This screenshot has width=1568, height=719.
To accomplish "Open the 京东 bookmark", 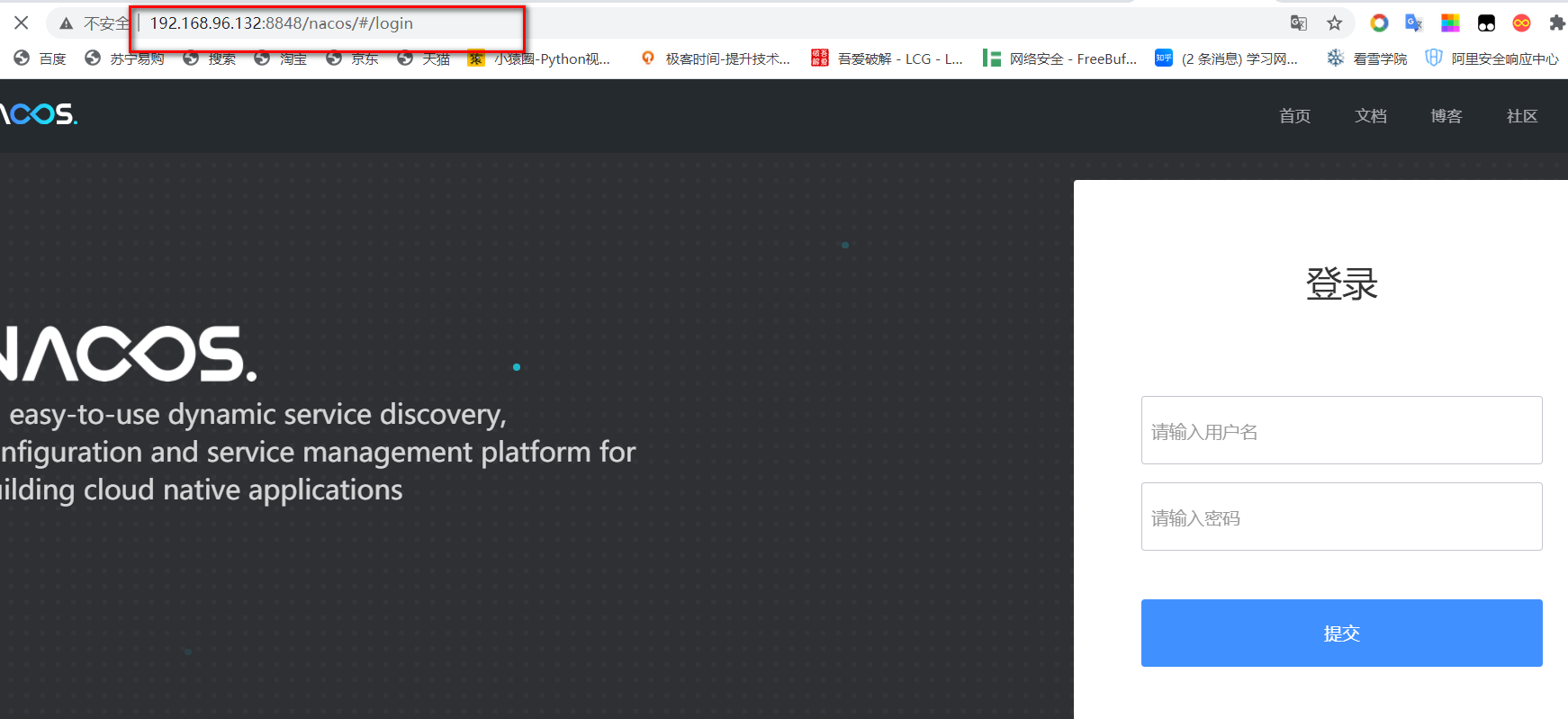I will pyautogui.click(x=352, y=58).
